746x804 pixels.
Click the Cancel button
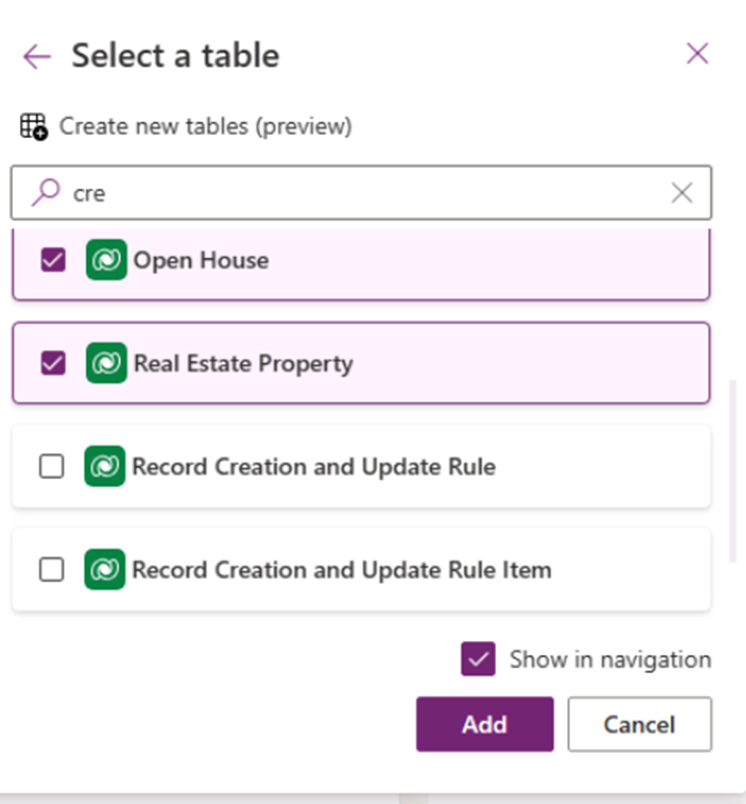pyautogui.click(x=639, y=724)
